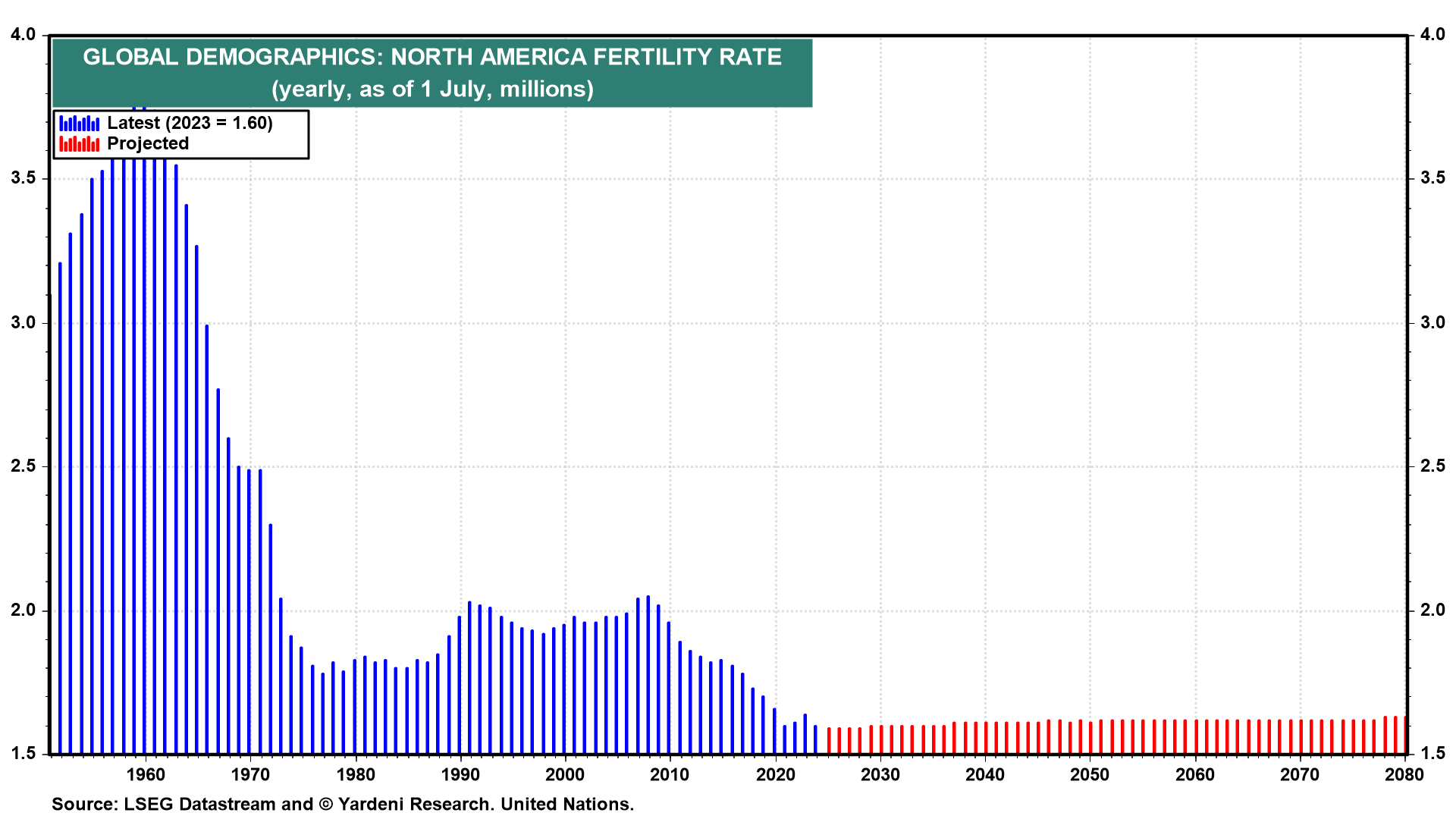Select the 2050 x-axis year label

1090,774
